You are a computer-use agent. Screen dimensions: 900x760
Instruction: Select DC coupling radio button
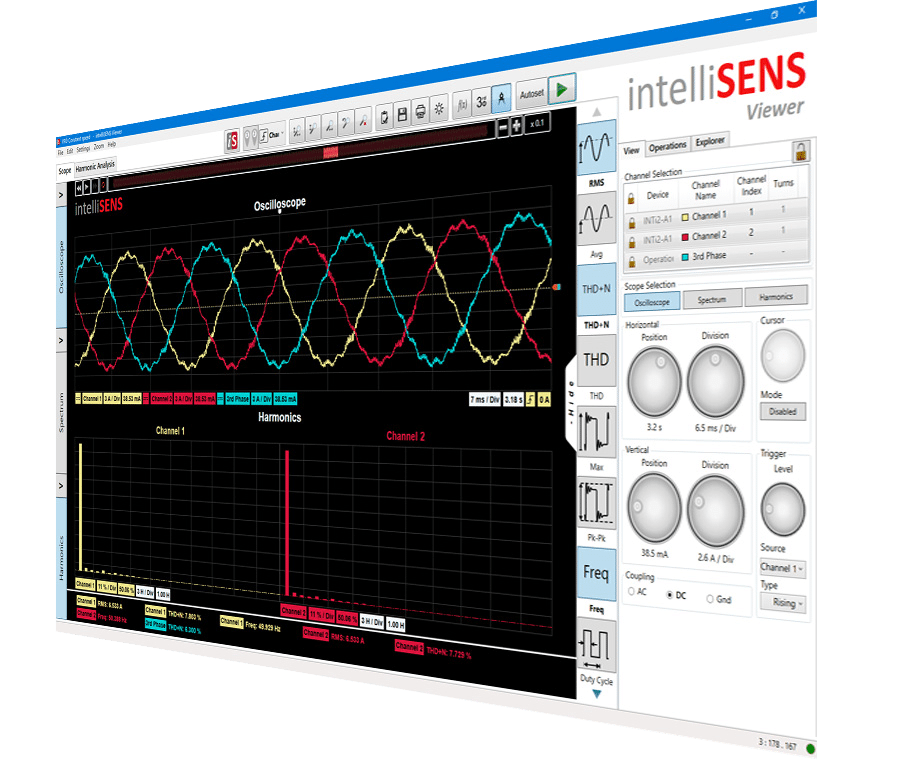tap(669, 595)
